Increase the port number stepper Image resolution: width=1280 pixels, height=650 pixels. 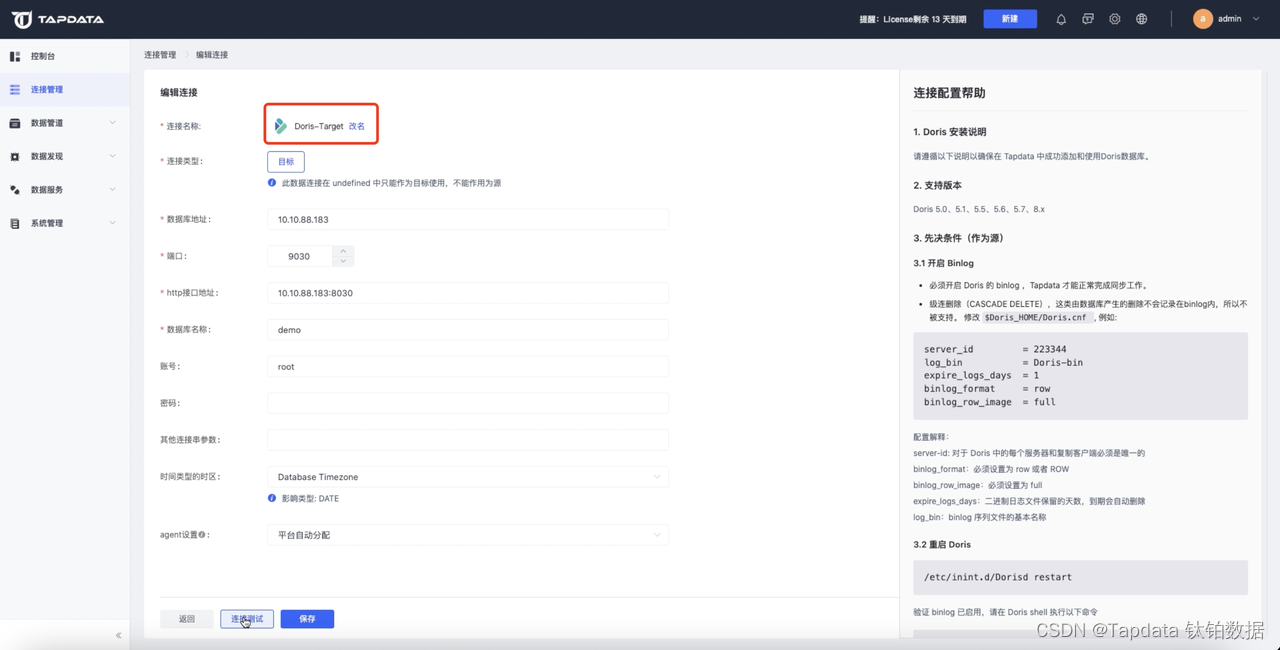[343, 251]
